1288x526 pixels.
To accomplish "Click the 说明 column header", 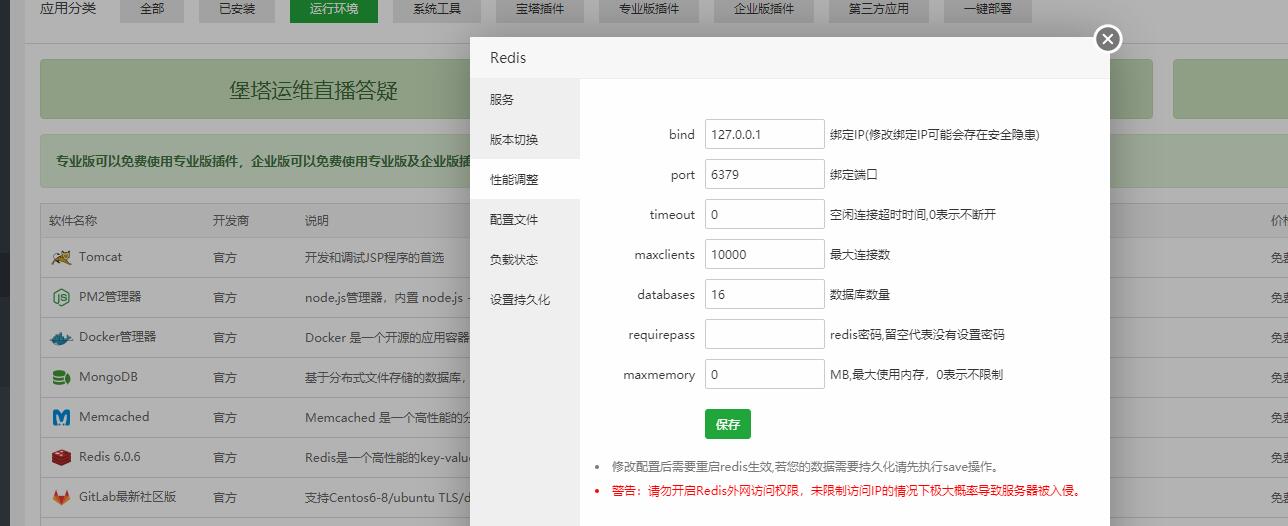I will click(x=317, y=220).
